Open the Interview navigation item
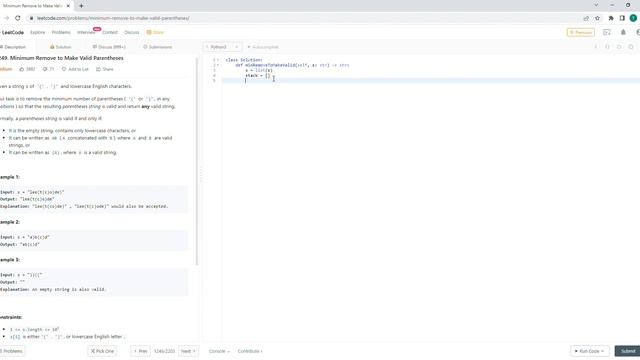 86,32
